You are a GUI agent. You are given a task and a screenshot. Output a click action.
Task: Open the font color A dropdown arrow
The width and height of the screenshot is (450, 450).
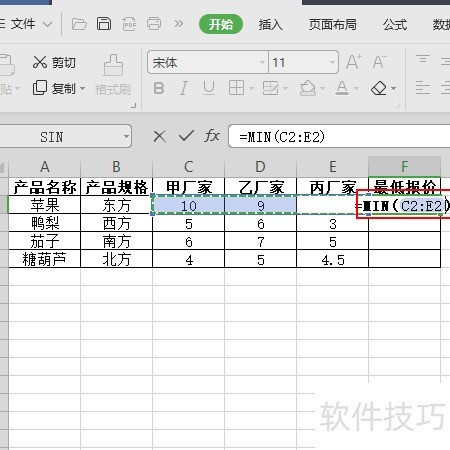click(x=356, y=89)
